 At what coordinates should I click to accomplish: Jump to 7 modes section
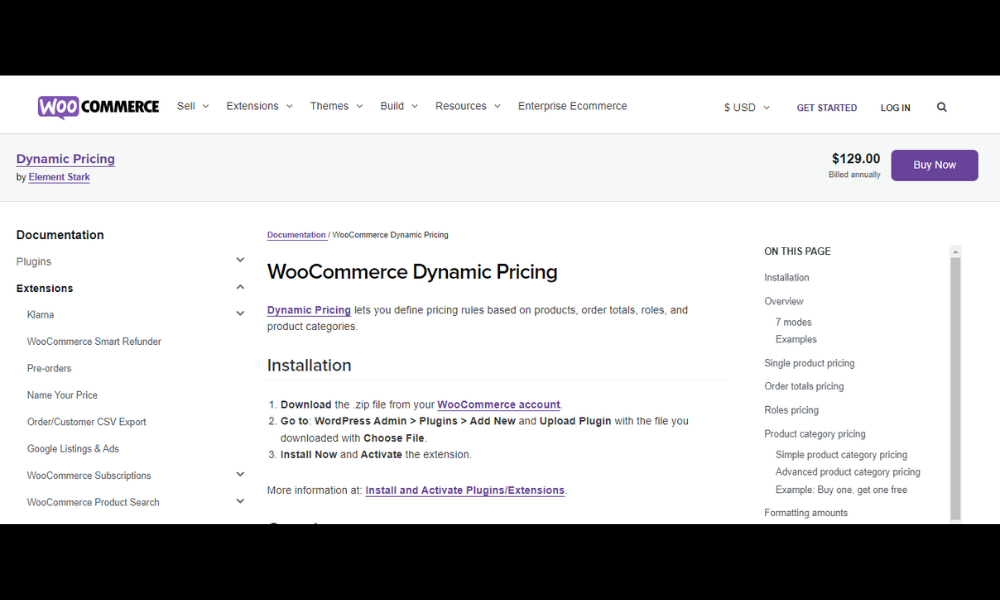(793, 322)
